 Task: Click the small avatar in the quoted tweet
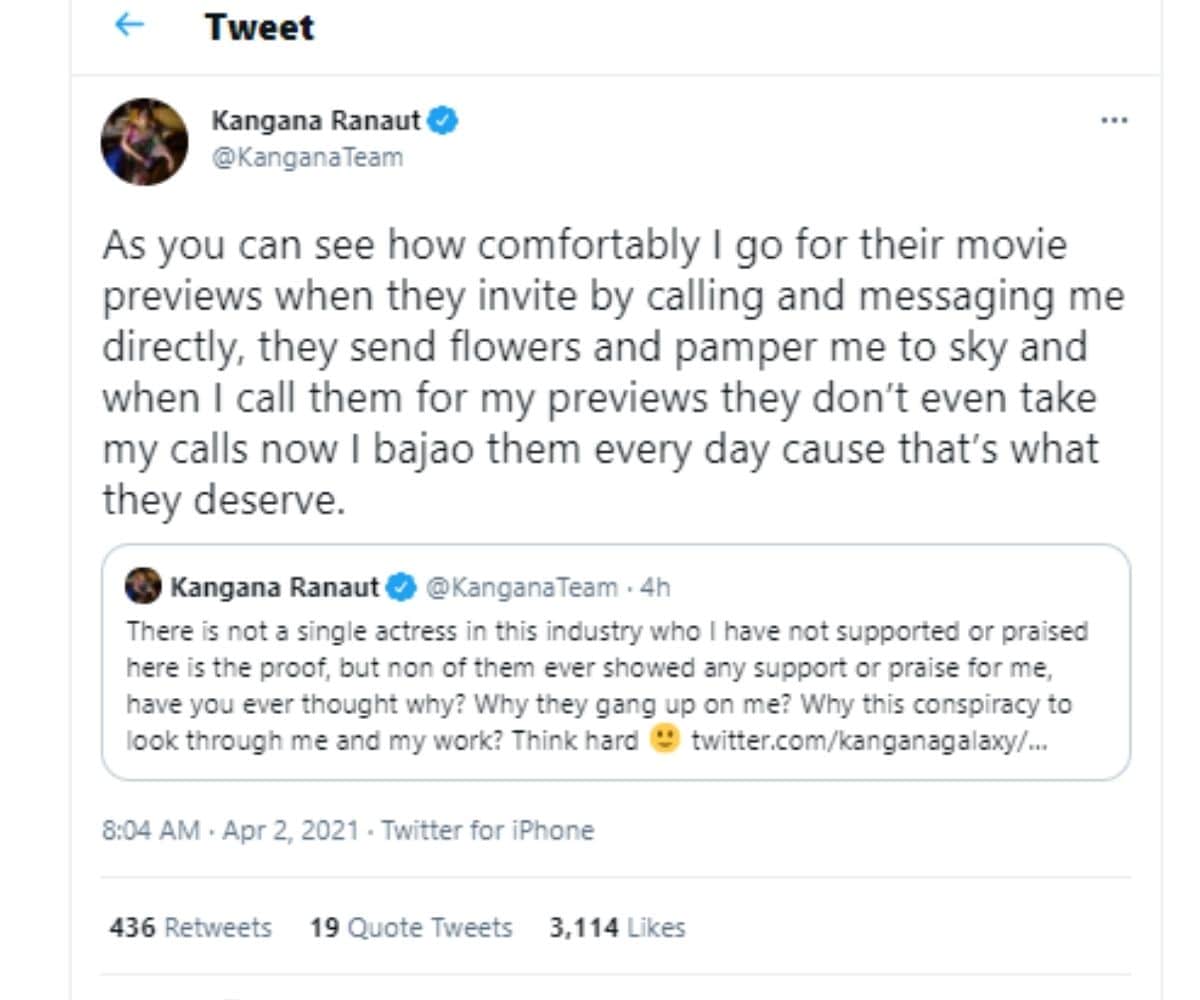click(x=143, y=586)
